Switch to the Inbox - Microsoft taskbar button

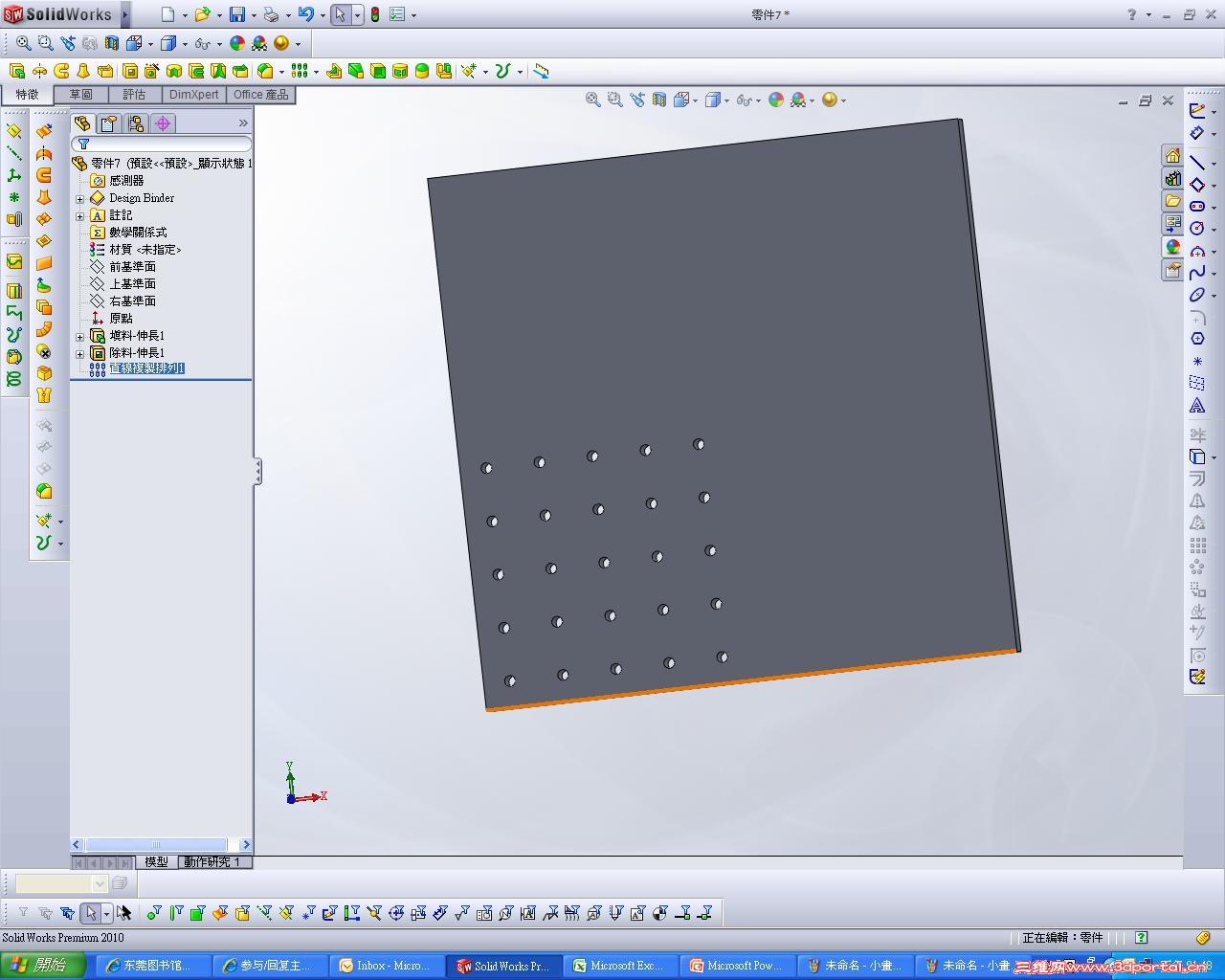coord(386,966)
